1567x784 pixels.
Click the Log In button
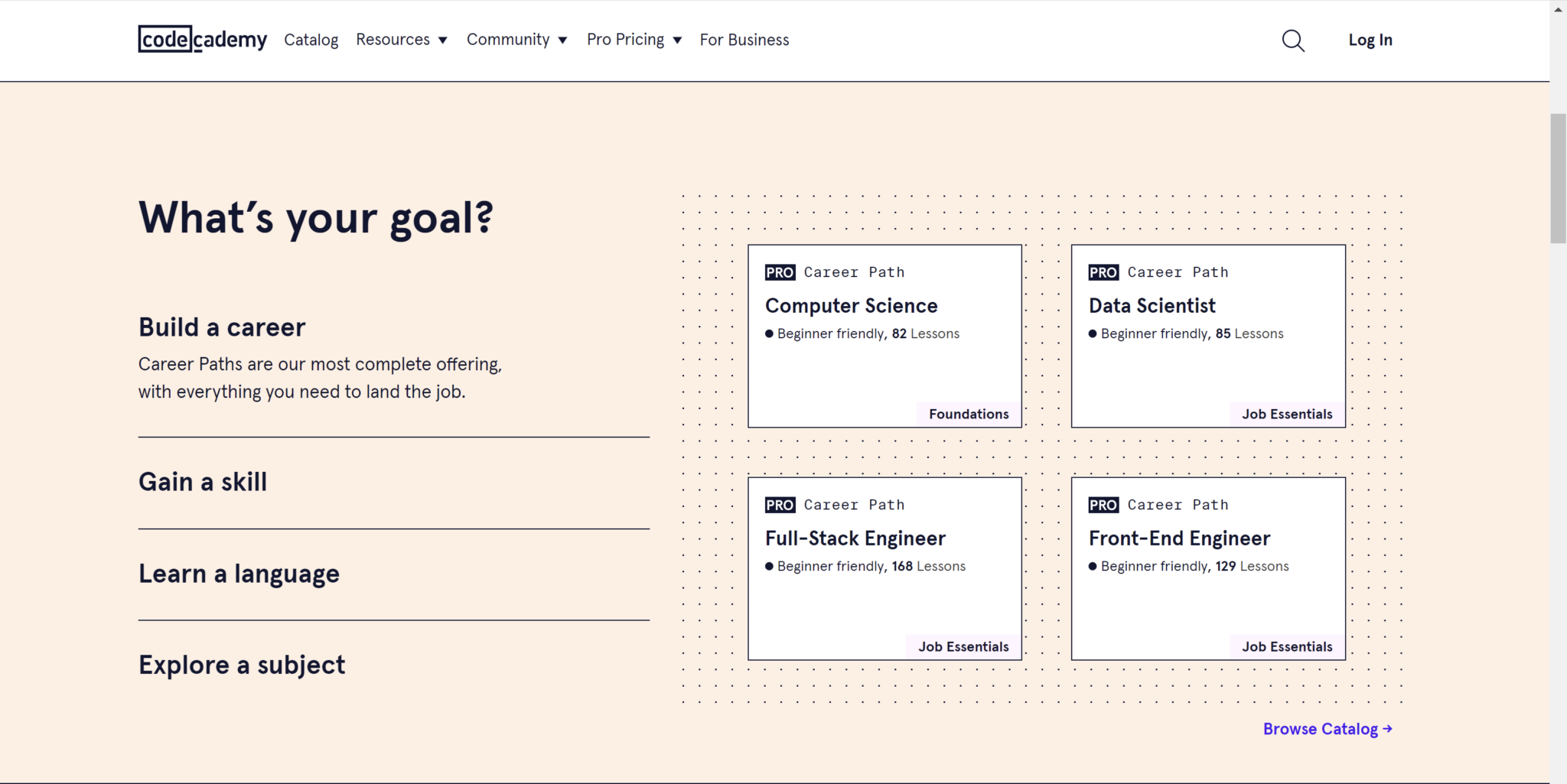(1370, 40)
